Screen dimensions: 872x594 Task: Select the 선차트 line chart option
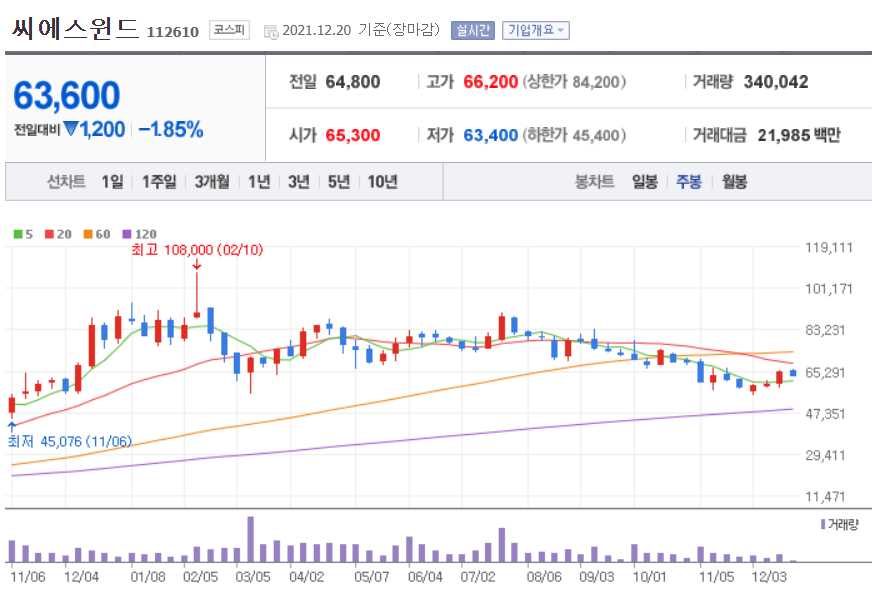tap(66, 182)
